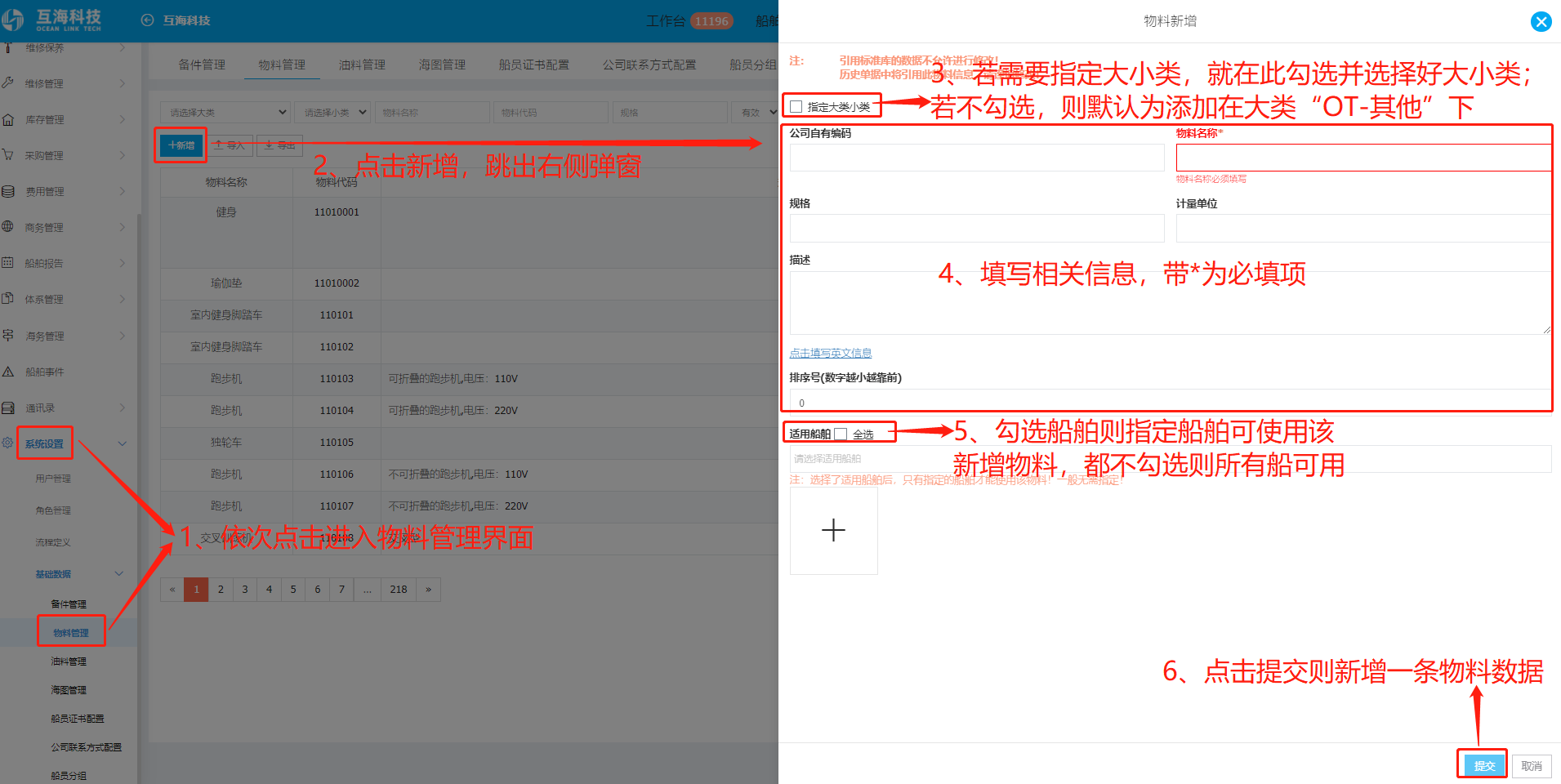The height and width of the screenshot is (784, 1561).
Task: Open the 请选择大类 dropdown
Action: pos(225,113)
